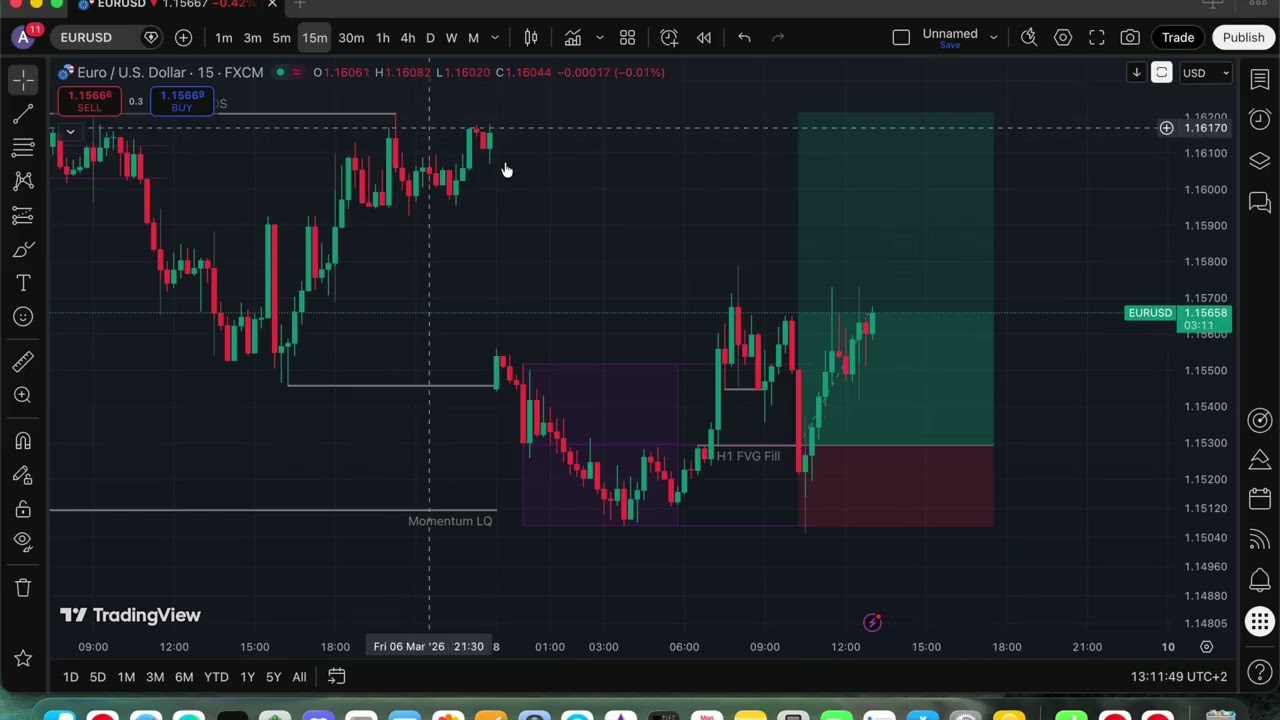Click the Trade button
This screenshot has height=720, width=1280.
click(1178, 38)
